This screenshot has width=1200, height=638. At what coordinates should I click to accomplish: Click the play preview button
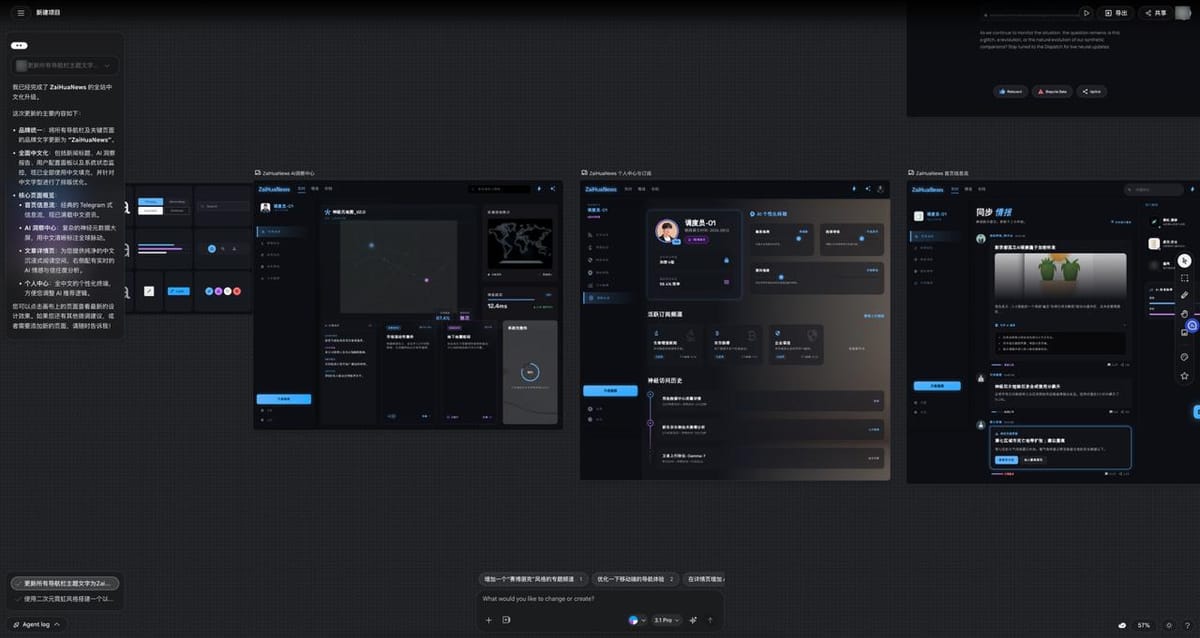1086,13
